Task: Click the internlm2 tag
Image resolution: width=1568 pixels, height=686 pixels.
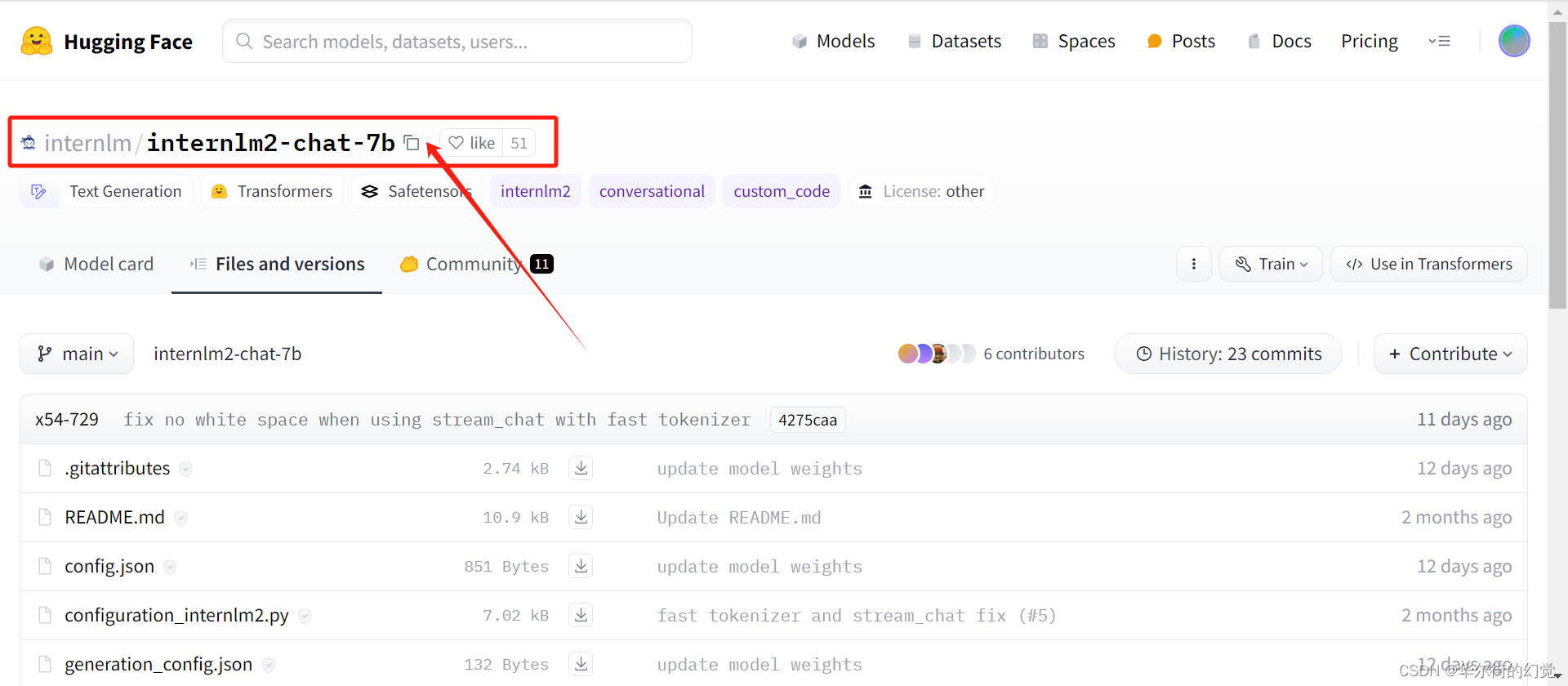Action: [536, 191]
